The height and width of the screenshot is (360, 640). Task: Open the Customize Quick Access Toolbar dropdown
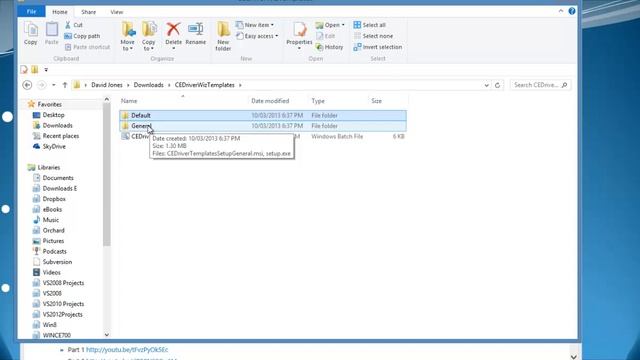(x=46, y=70)
